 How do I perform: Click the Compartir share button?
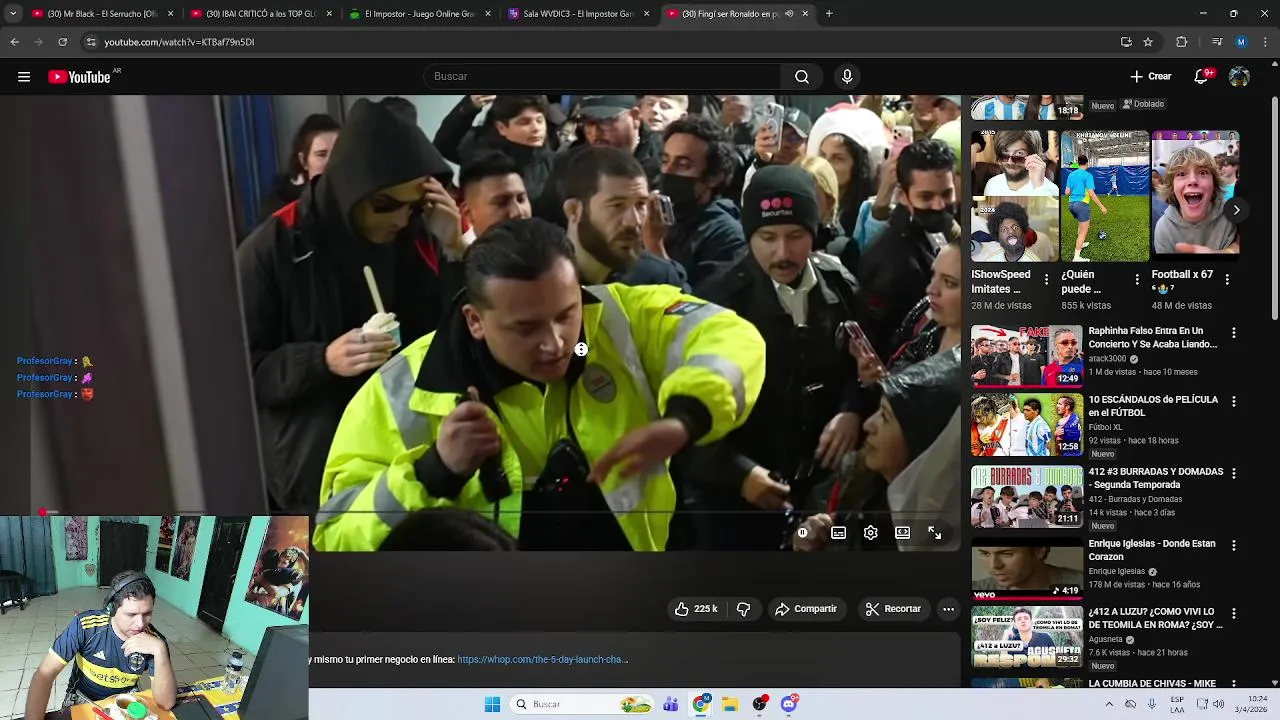tap(806, 609)
